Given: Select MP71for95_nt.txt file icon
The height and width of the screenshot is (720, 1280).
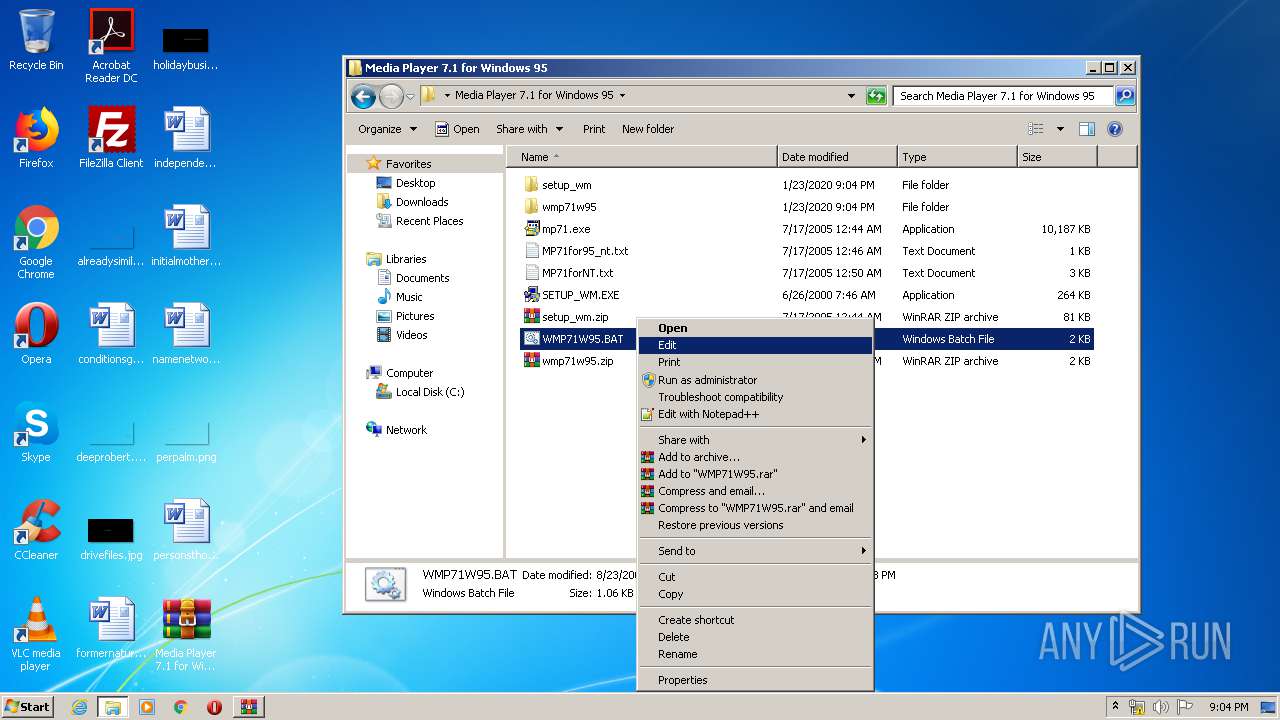Looking at the screenshot, I should (532, 251).
